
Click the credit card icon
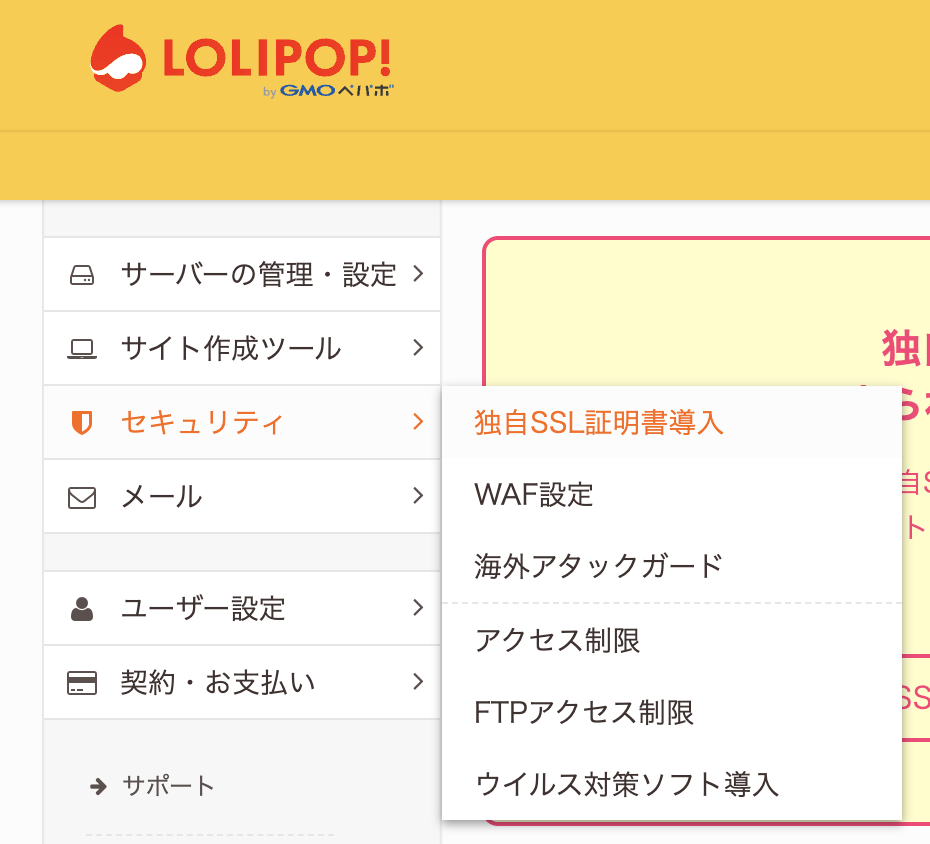tap(82, 683)
